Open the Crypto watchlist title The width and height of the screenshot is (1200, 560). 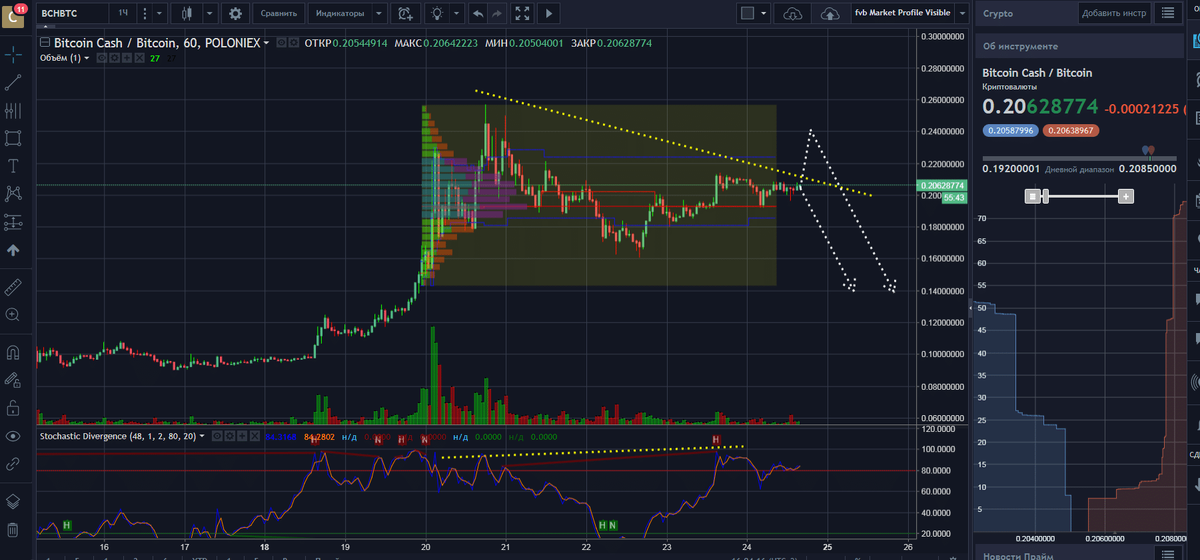pyautogui.click(x=998, y=13)
